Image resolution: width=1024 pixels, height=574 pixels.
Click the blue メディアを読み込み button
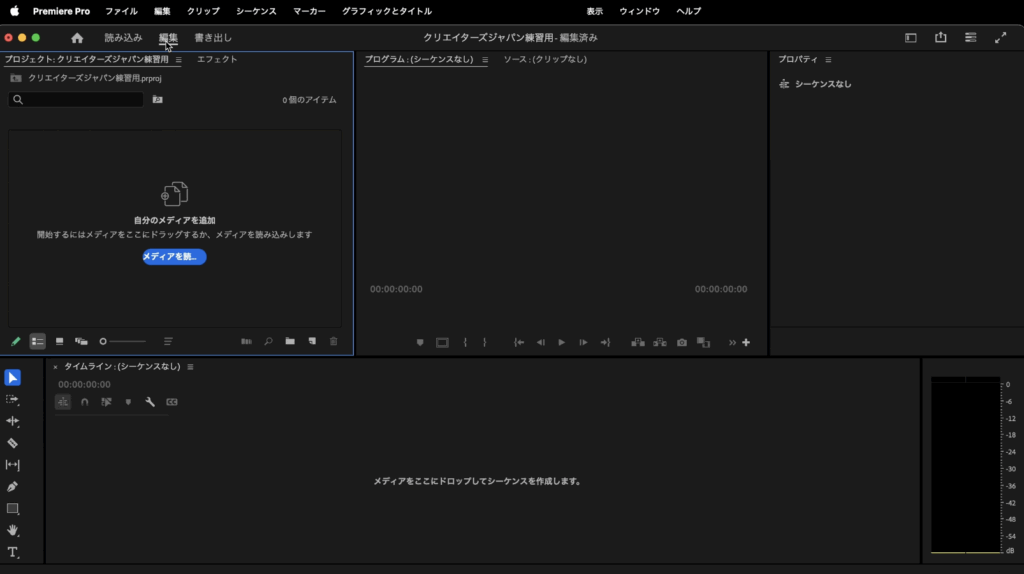[174, 257]
